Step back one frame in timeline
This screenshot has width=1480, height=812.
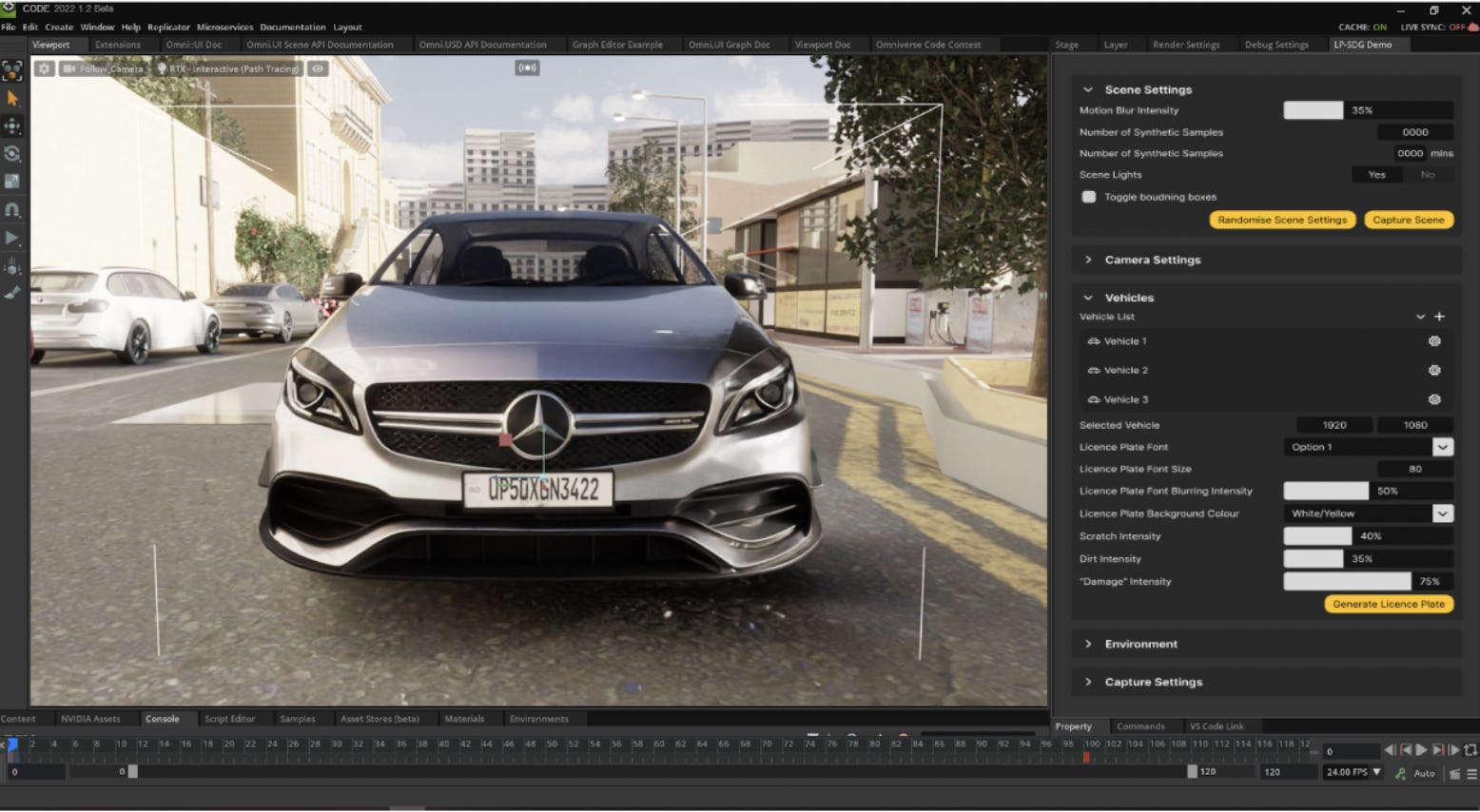[1390, 750]
